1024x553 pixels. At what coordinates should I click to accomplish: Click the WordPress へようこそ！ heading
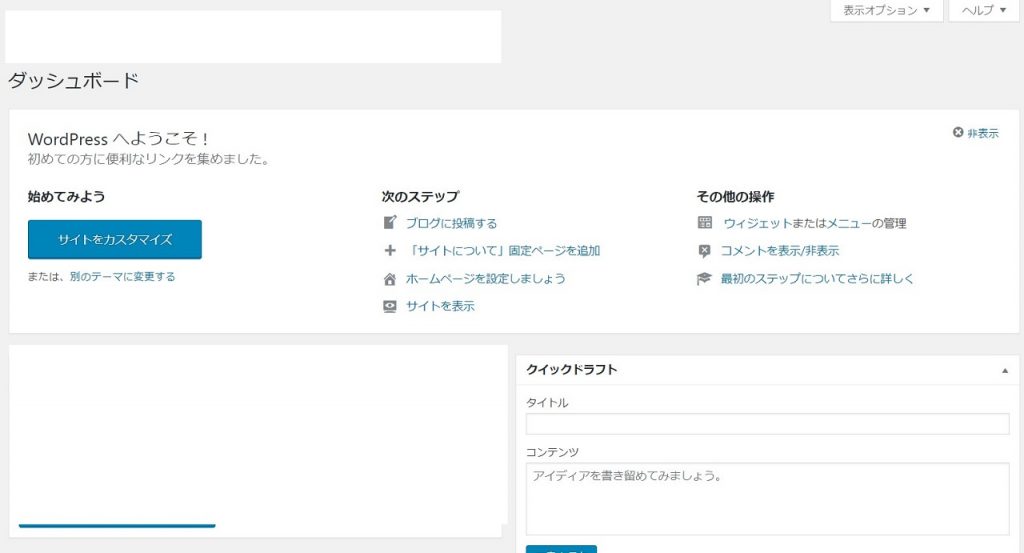(118, 138)
